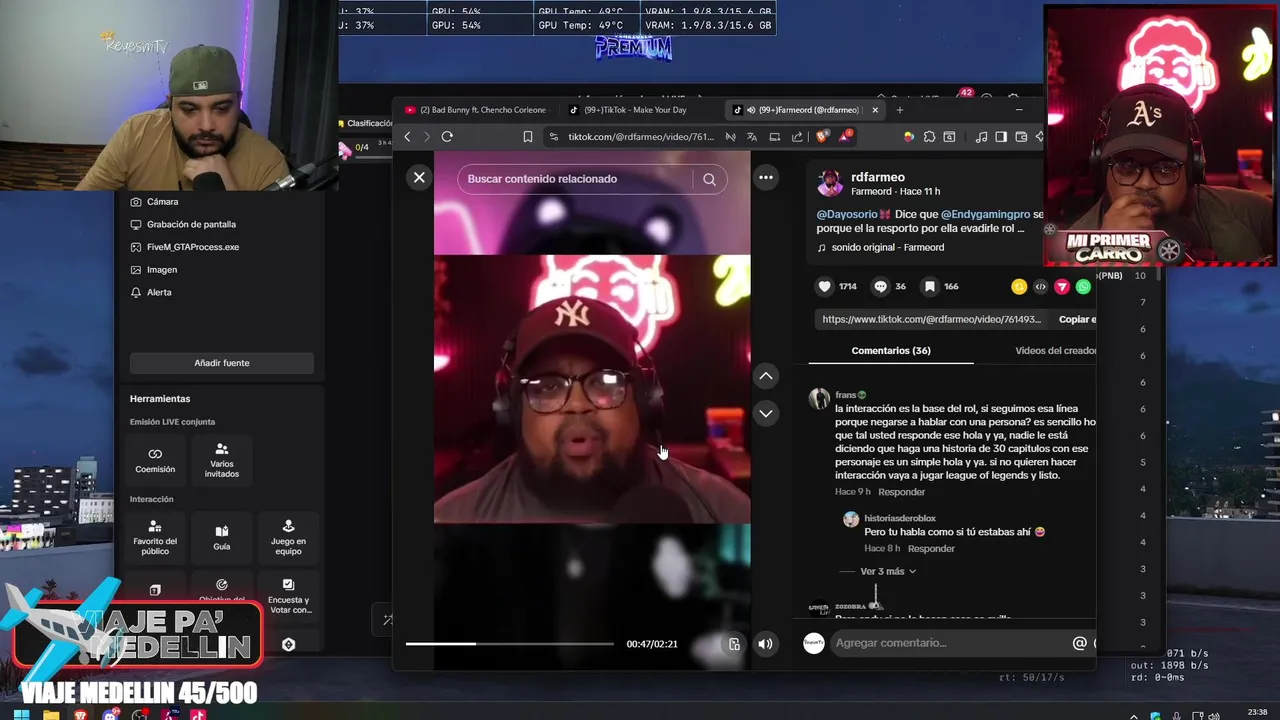Share the video to WhatsApp

point(1083,287)
